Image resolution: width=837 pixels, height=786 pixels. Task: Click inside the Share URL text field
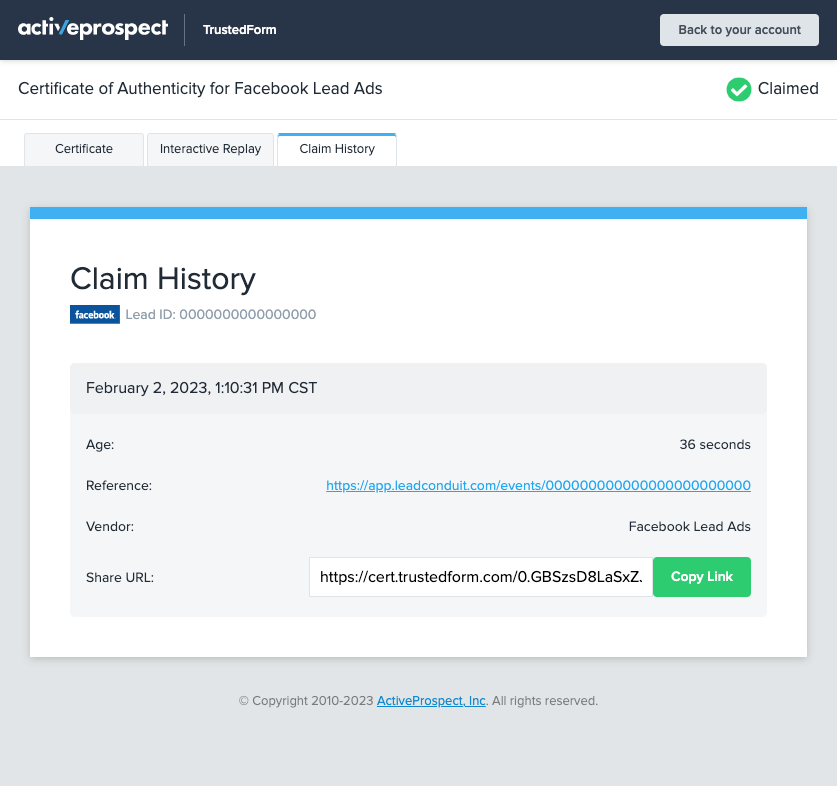point(480,577)
